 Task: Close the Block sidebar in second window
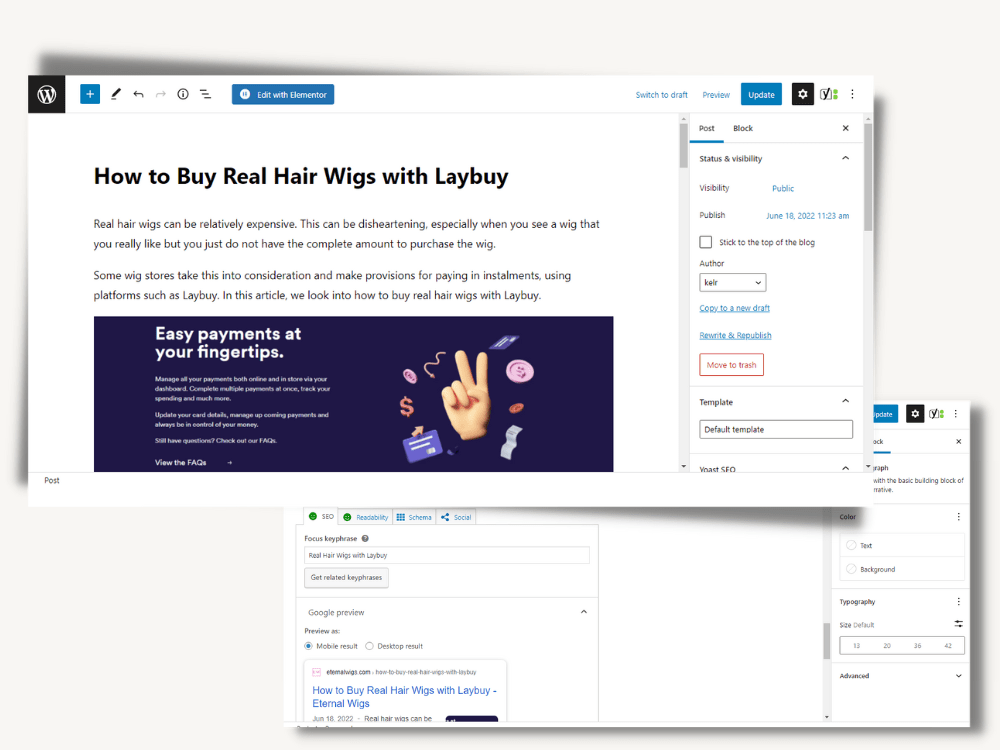pyautogui.click(x=959, y=441)
